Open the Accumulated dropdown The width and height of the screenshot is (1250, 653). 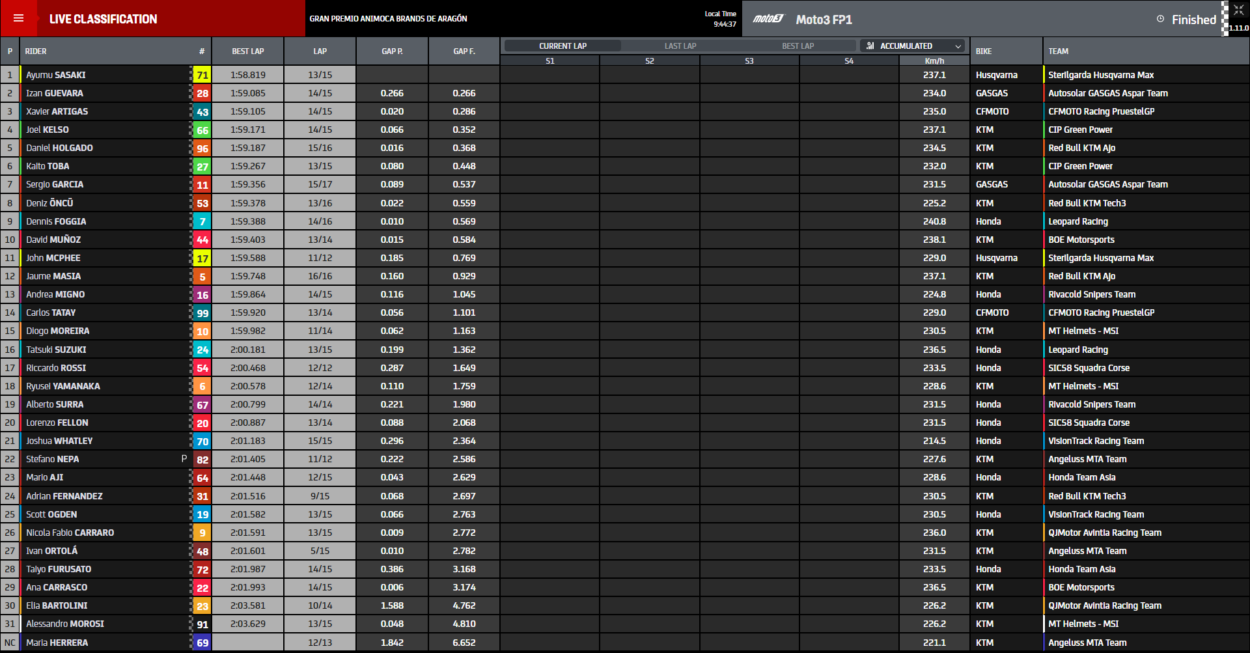pos(912,46)
